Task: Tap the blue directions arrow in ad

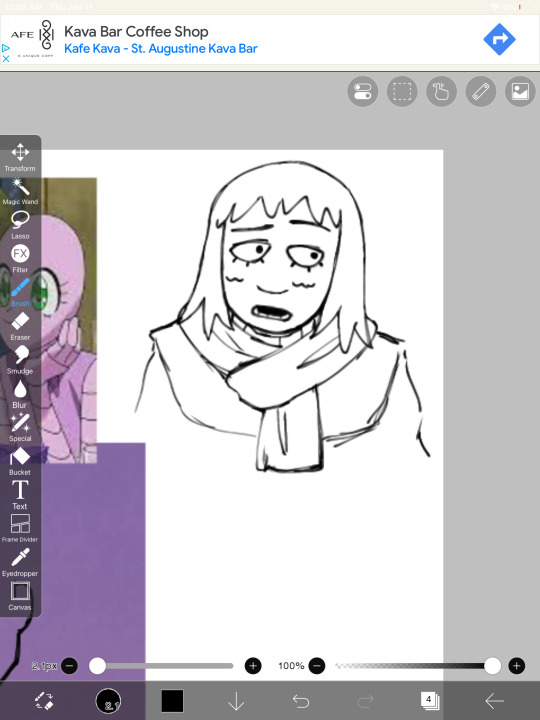Action: click(x=500, y=39)
